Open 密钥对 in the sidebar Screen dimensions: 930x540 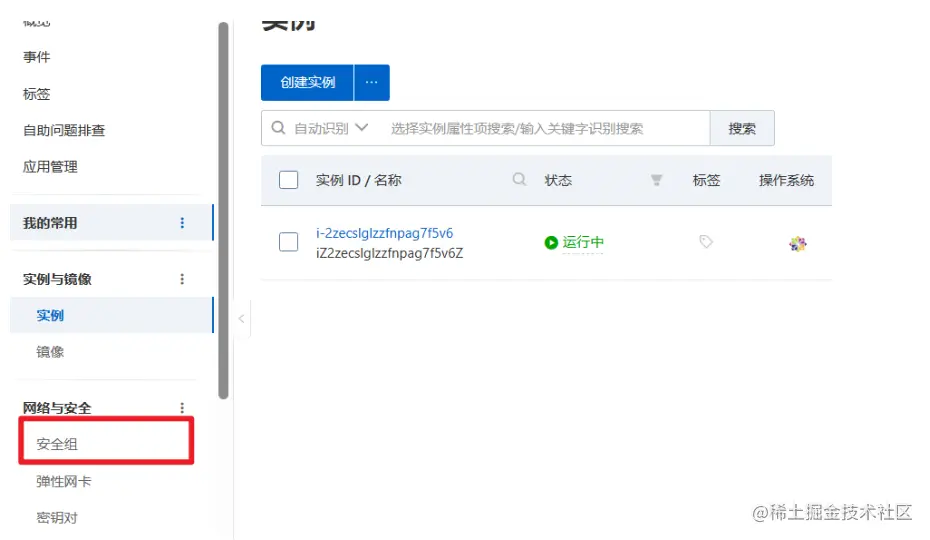(57, 517)
